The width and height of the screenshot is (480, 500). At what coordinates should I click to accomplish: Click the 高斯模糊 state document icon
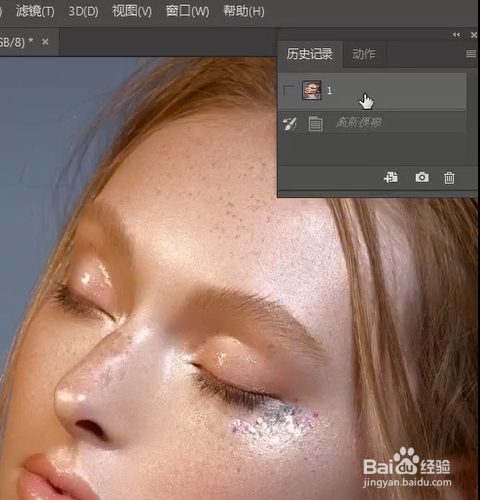coord(315,124)
